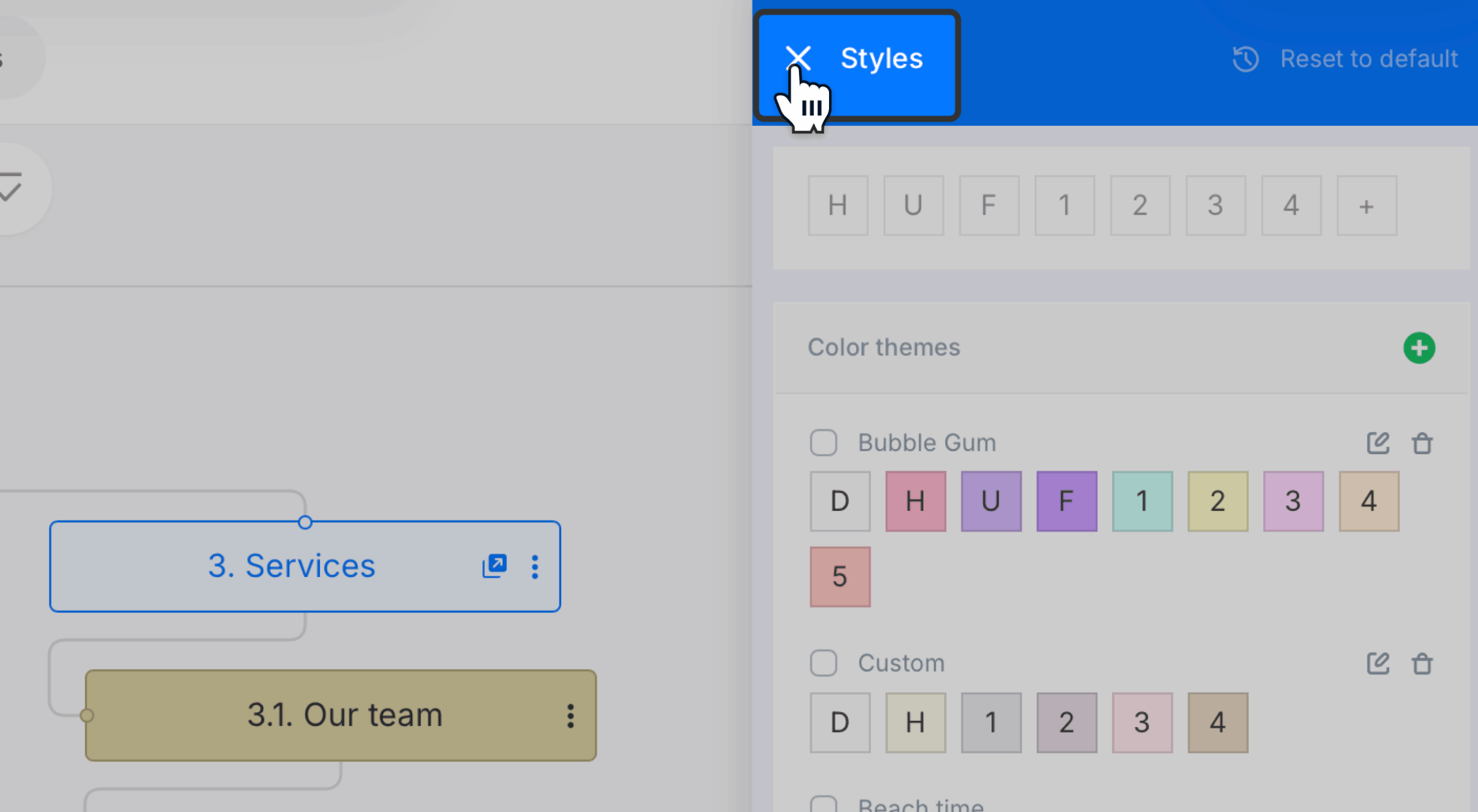Image resolution: width=1478 pixels, height=812 pixels.
Task: Edit the Bubble Gum theme
Action: pos(1378,443)
